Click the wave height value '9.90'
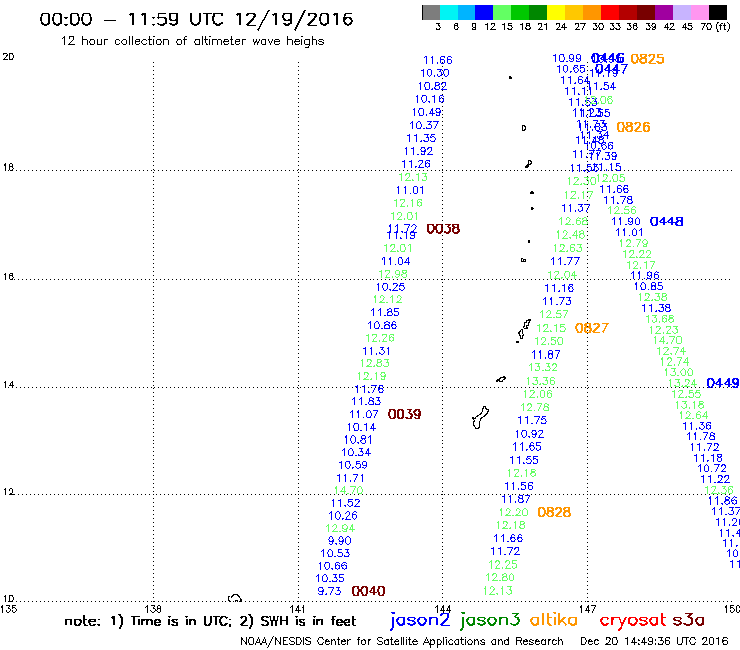Screen dimensions: 740x650 [339, 540]
